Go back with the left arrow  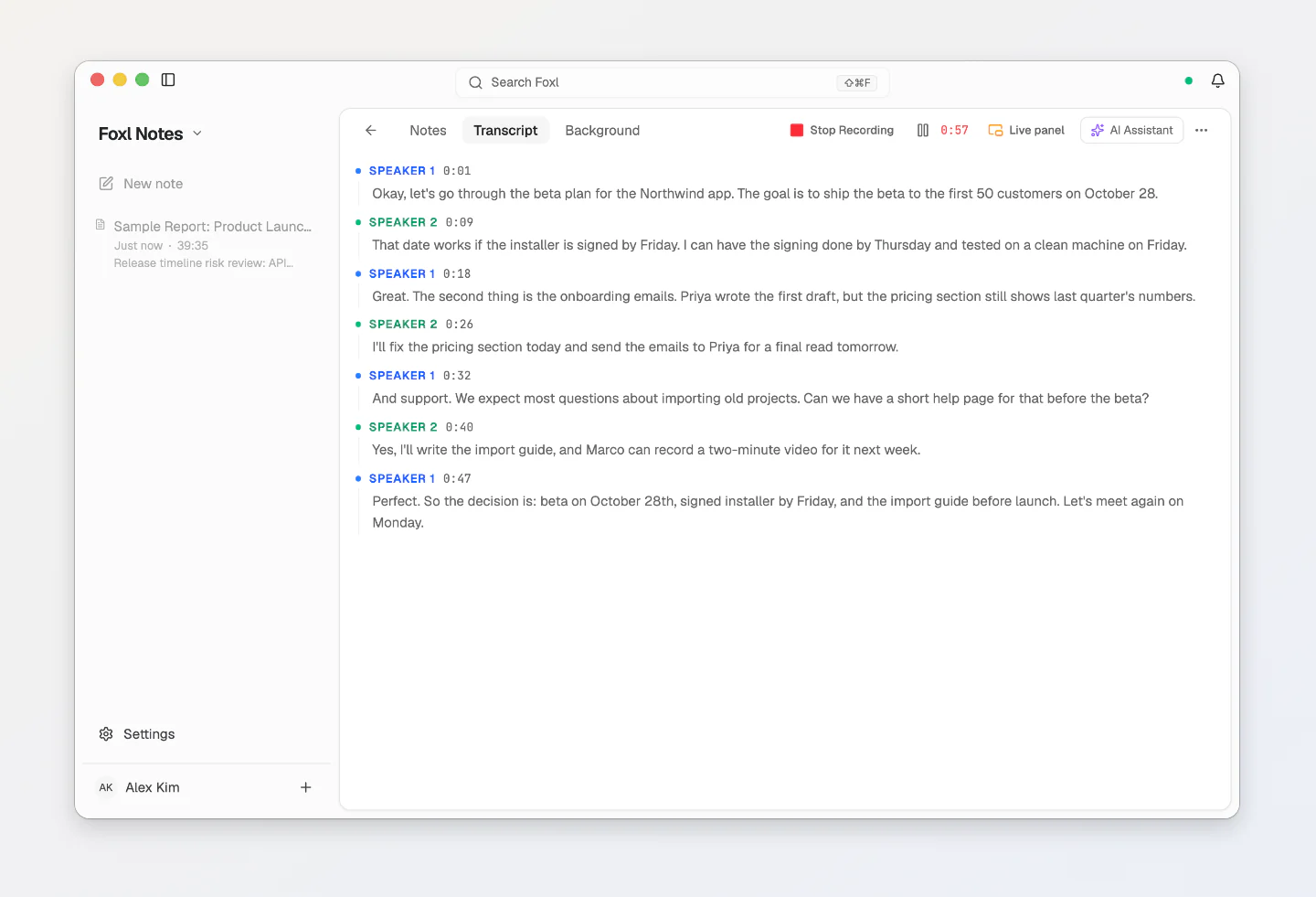tap(371, 130)
